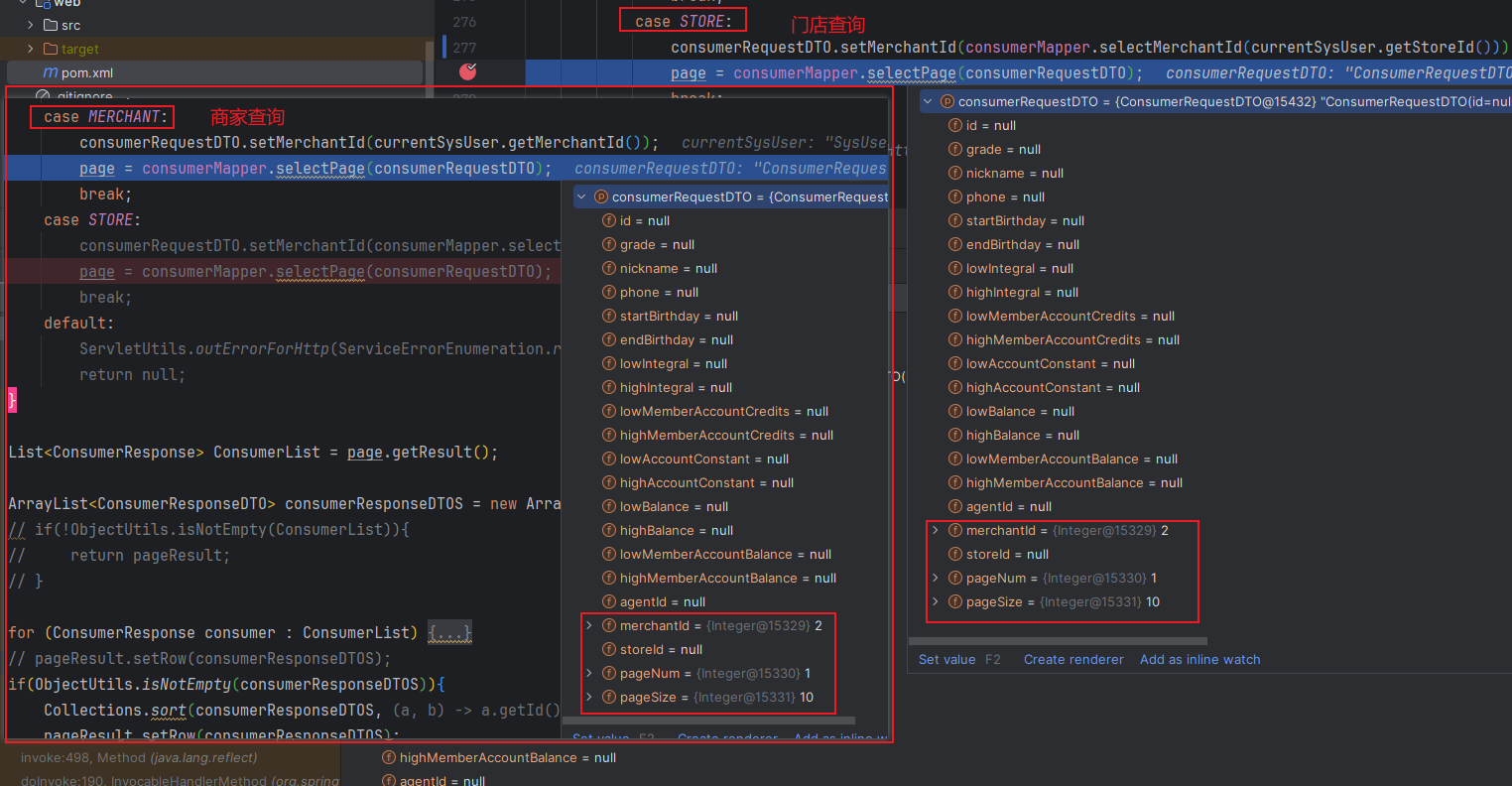Select highMemberAccountCredits row in MERCHANT popup

(726, 435)
